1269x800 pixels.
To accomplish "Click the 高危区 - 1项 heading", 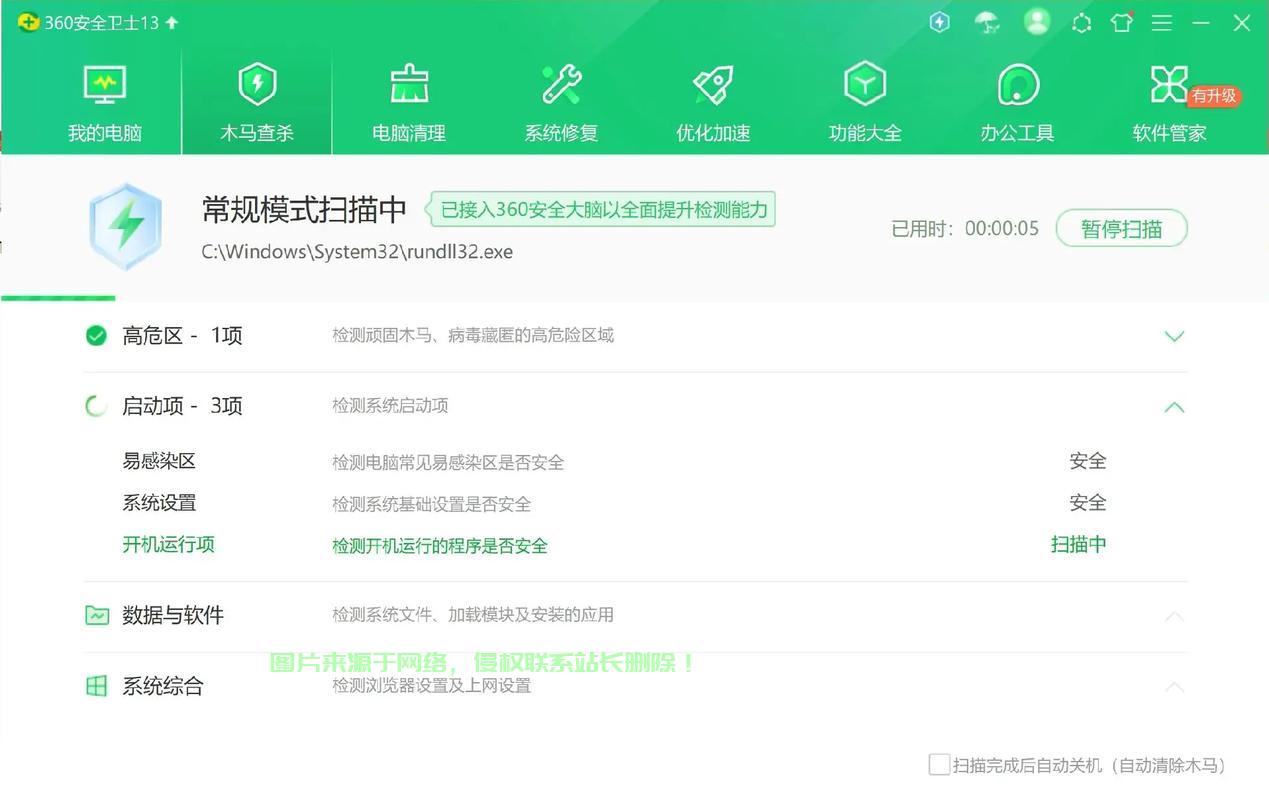I will pos(182,336).
